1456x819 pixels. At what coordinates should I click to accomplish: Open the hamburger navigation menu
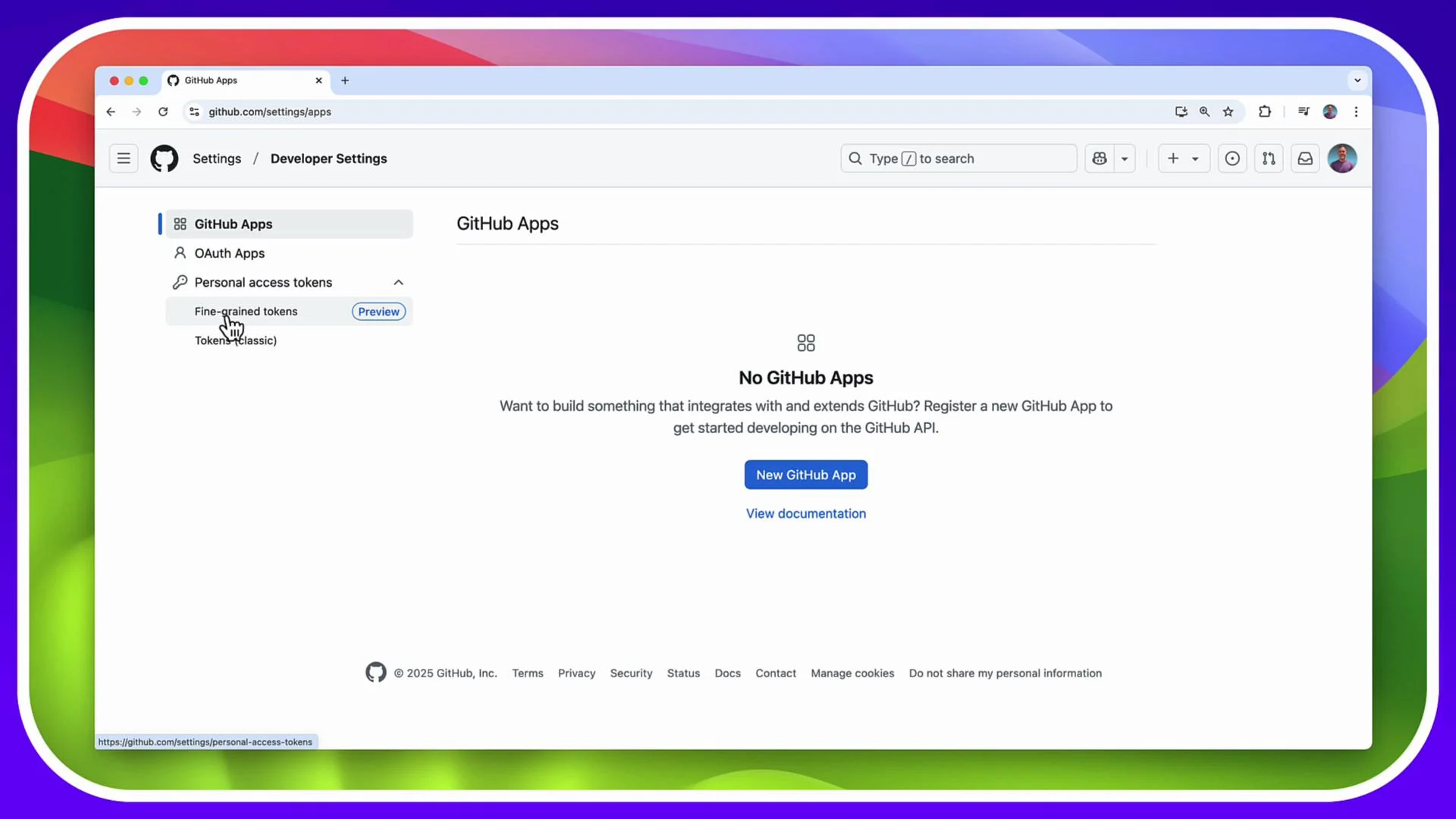point(124,158)
